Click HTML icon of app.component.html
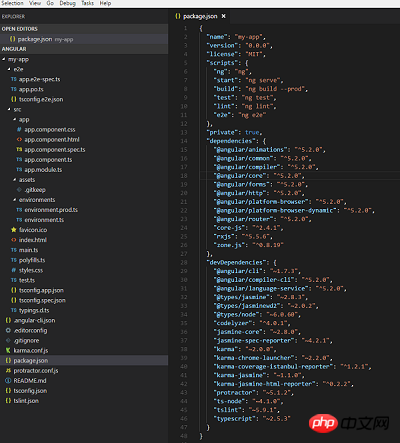This screenshot has width=400, height=443. coord(19,139)
